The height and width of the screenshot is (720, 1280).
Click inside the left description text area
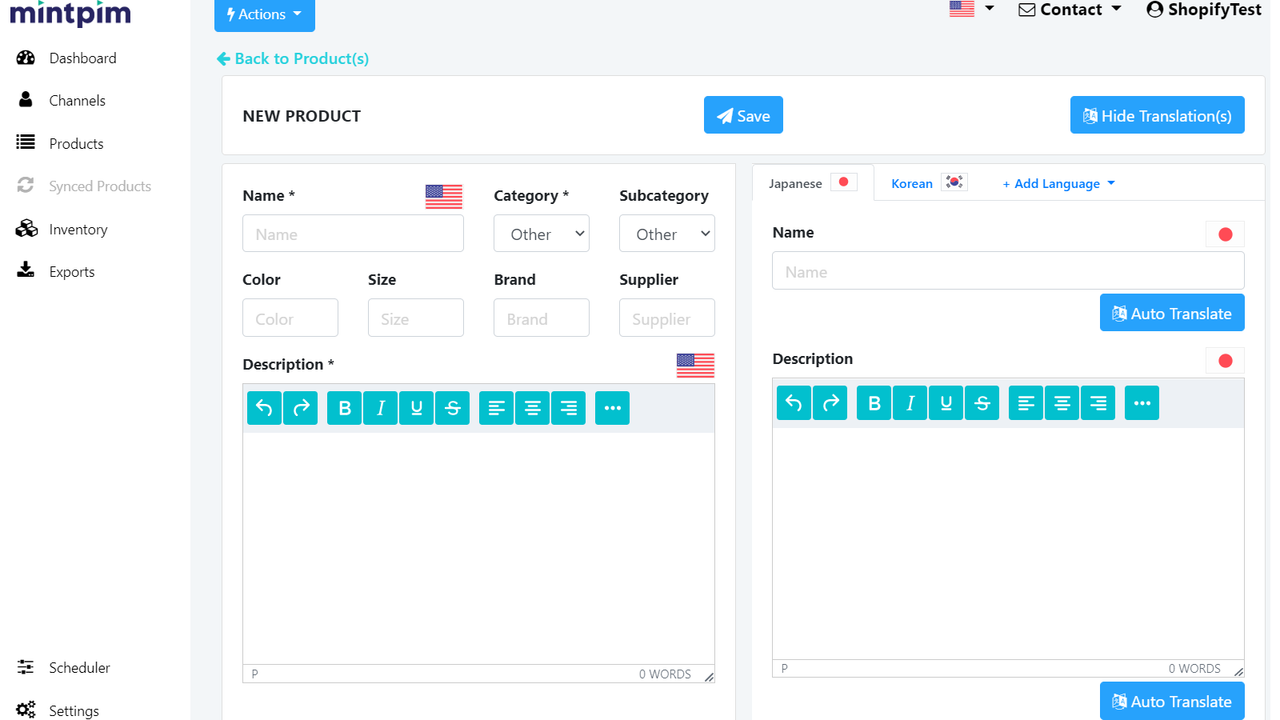coord(478,549)
